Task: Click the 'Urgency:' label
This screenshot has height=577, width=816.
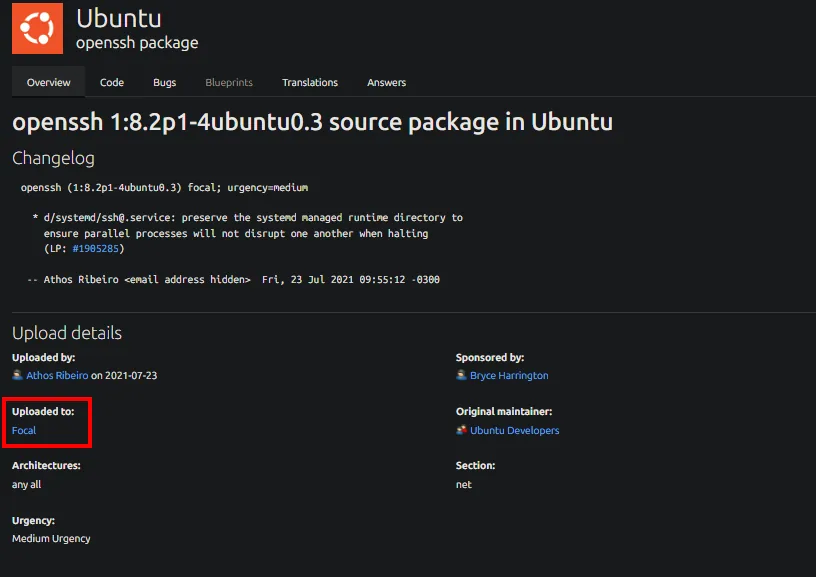Action: tap(33, 520)
